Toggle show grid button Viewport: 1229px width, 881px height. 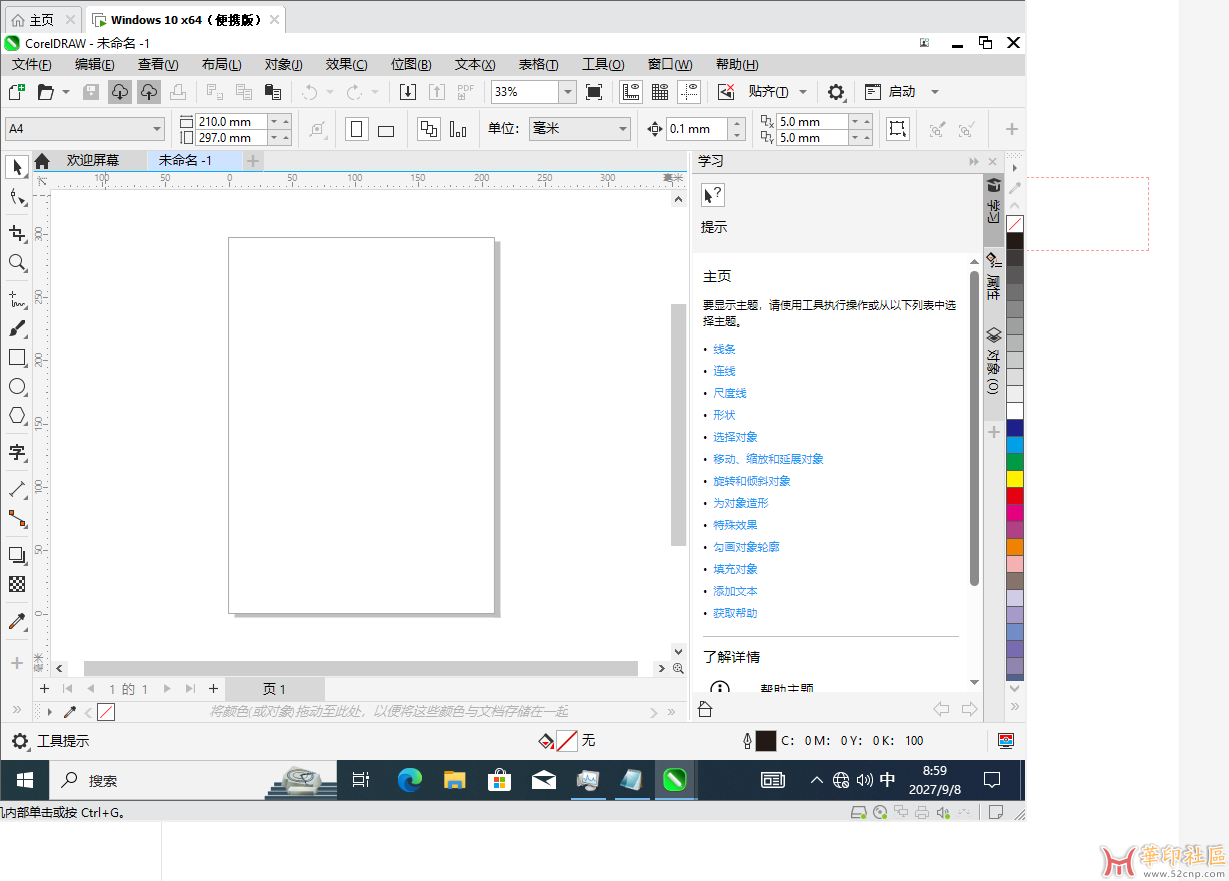[660, 92]
